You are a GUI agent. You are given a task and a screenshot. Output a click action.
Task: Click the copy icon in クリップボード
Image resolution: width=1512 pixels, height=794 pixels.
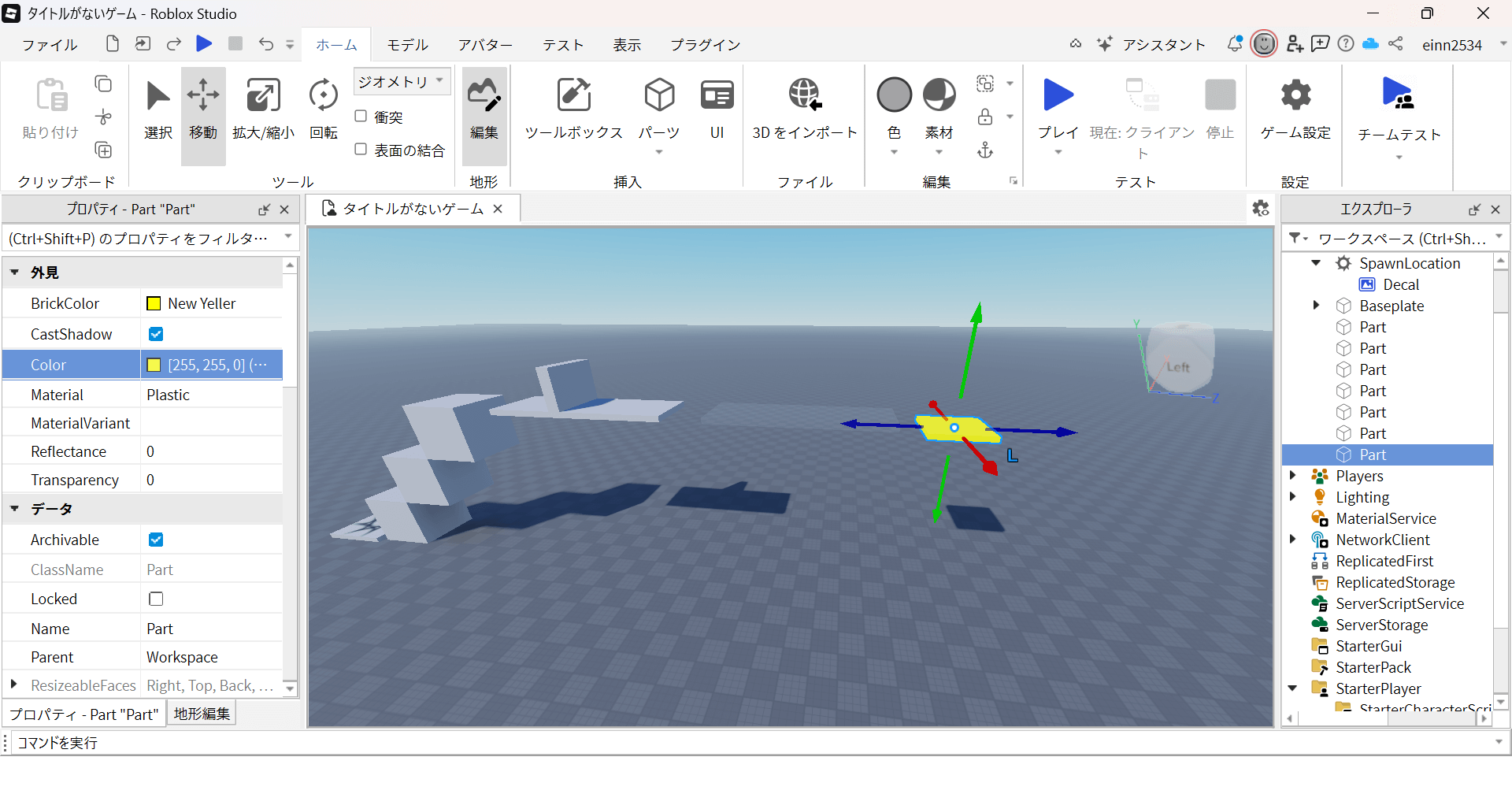[103, 83]
